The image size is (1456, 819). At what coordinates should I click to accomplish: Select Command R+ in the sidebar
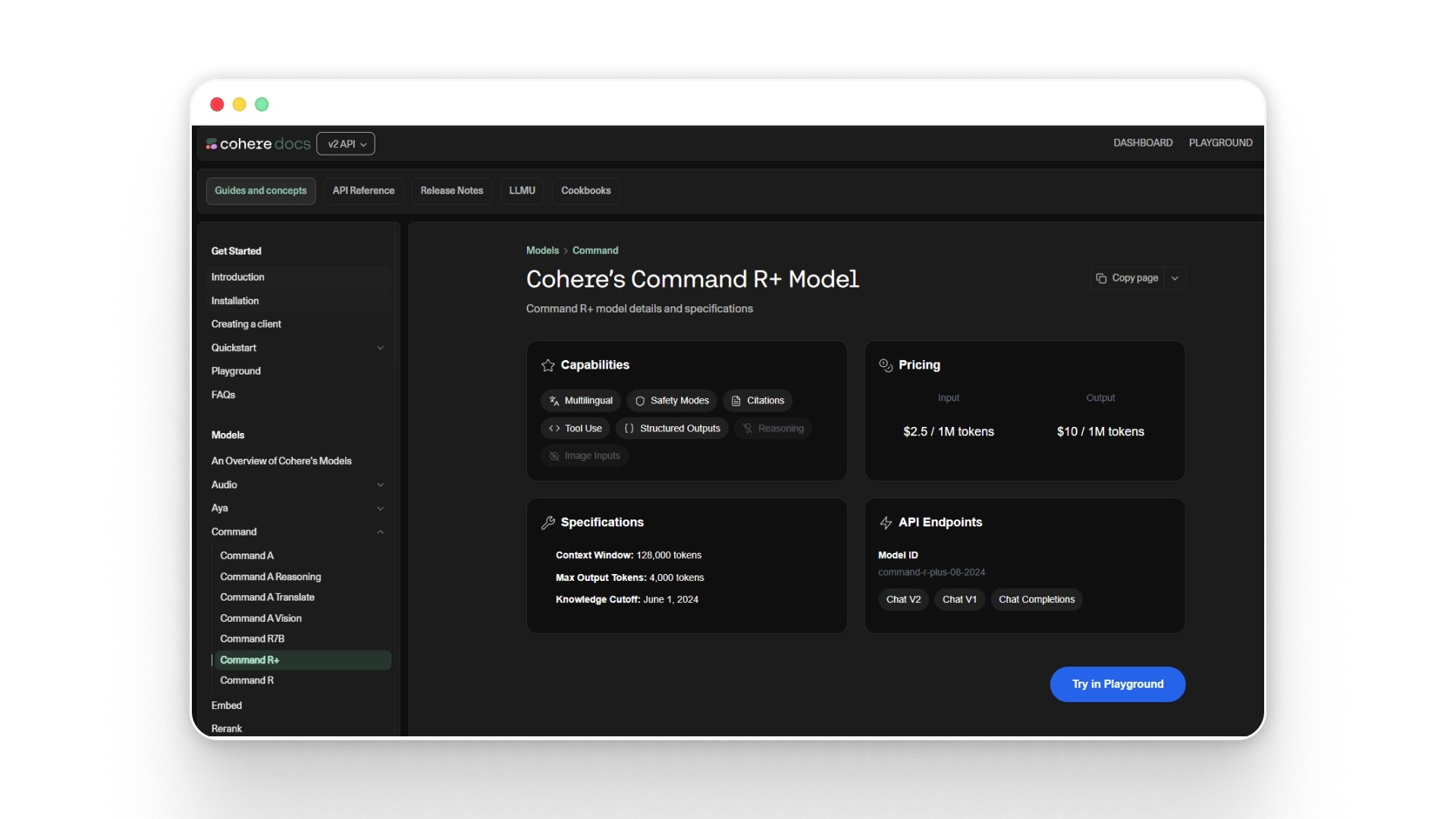click(303, 660)
